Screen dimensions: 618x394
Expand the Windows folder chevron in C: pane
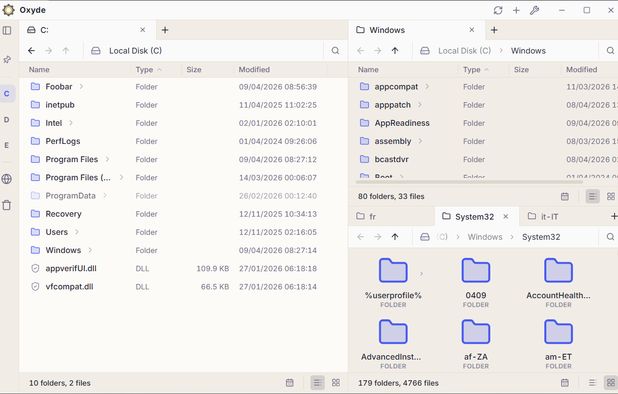coord(90,250)
